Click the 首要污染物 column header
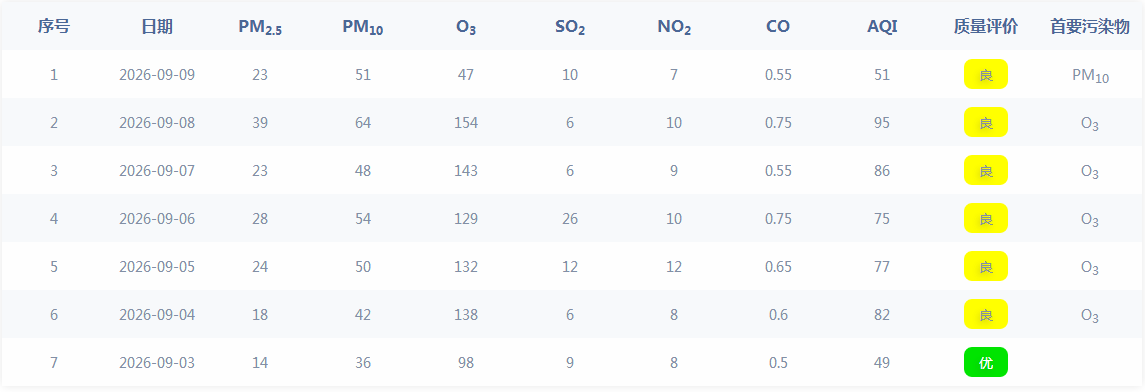 [x=1090, y=27]
